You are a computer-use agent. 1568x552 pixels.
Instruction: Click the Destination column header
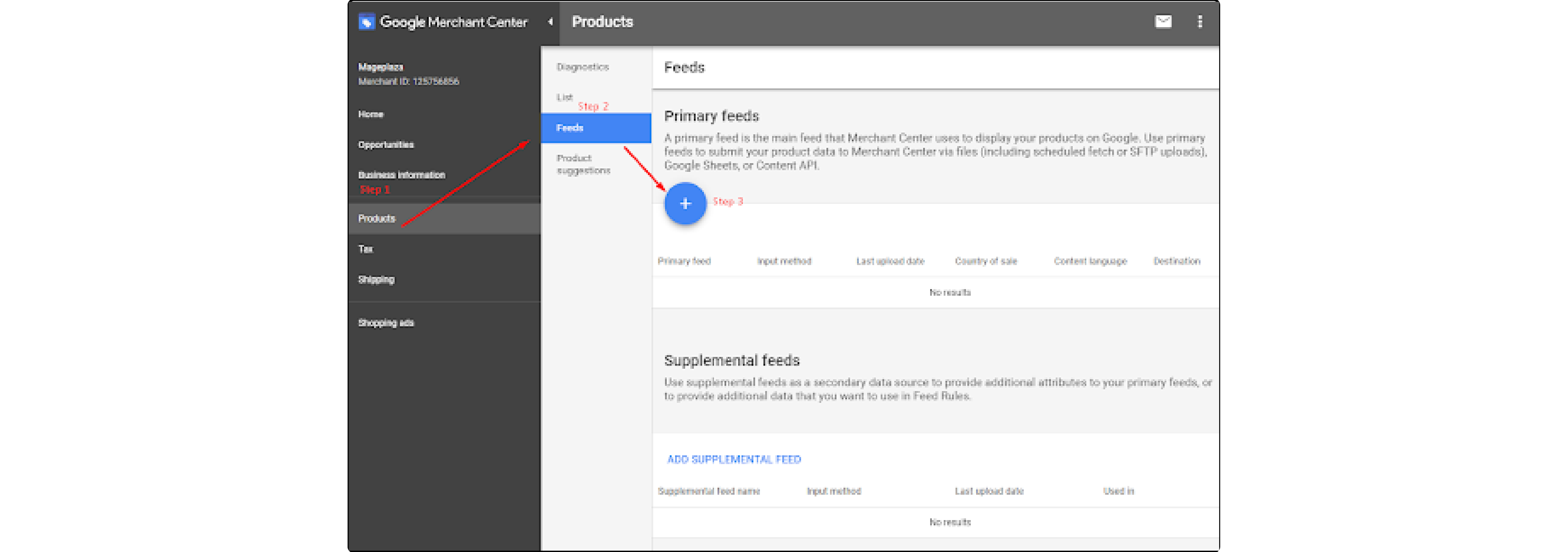1176,261
